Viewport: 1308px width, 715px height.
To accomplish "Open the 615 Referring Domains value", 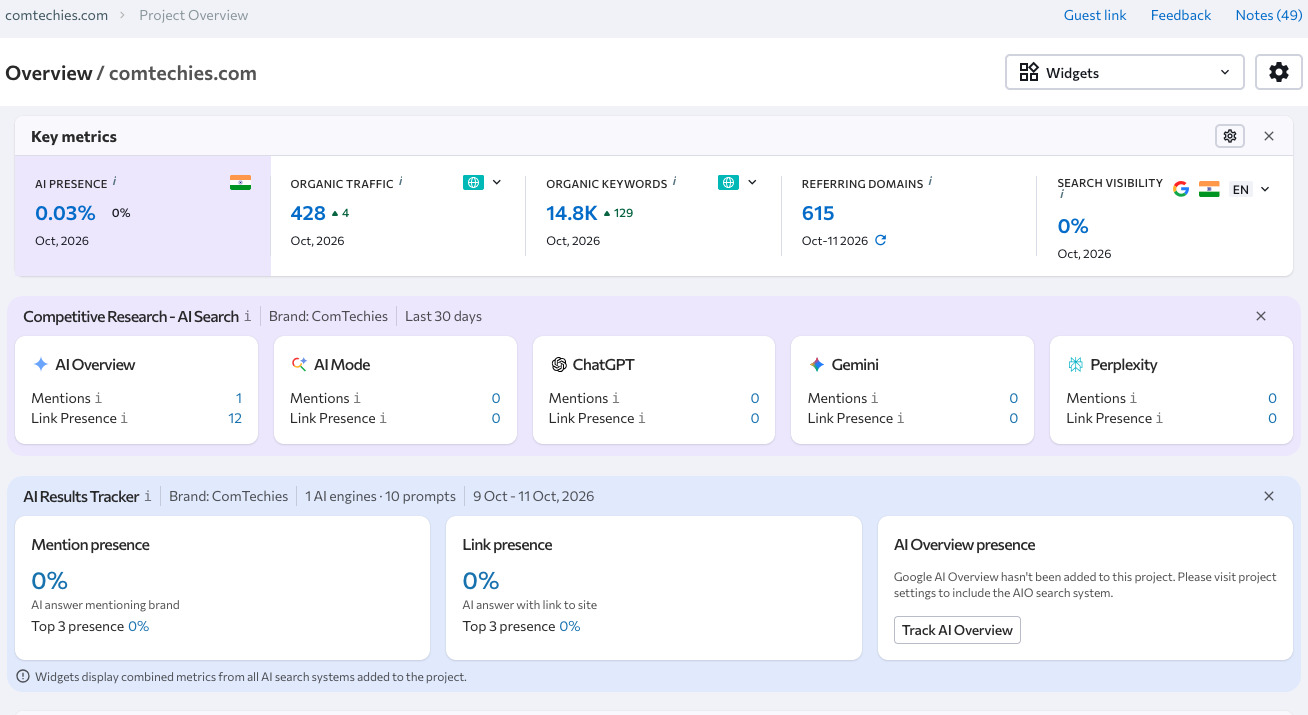I will (x=818, y=213).
